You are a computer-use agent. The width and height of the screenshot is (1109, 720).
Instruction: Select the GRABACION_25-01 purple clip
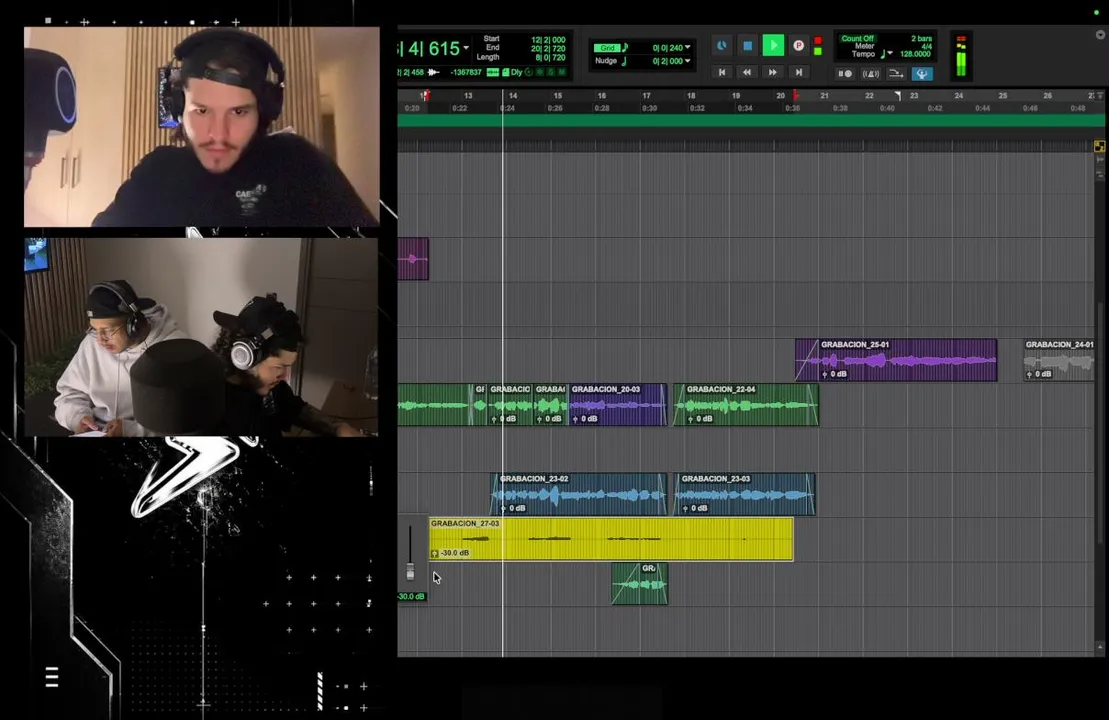coord(896,360)
